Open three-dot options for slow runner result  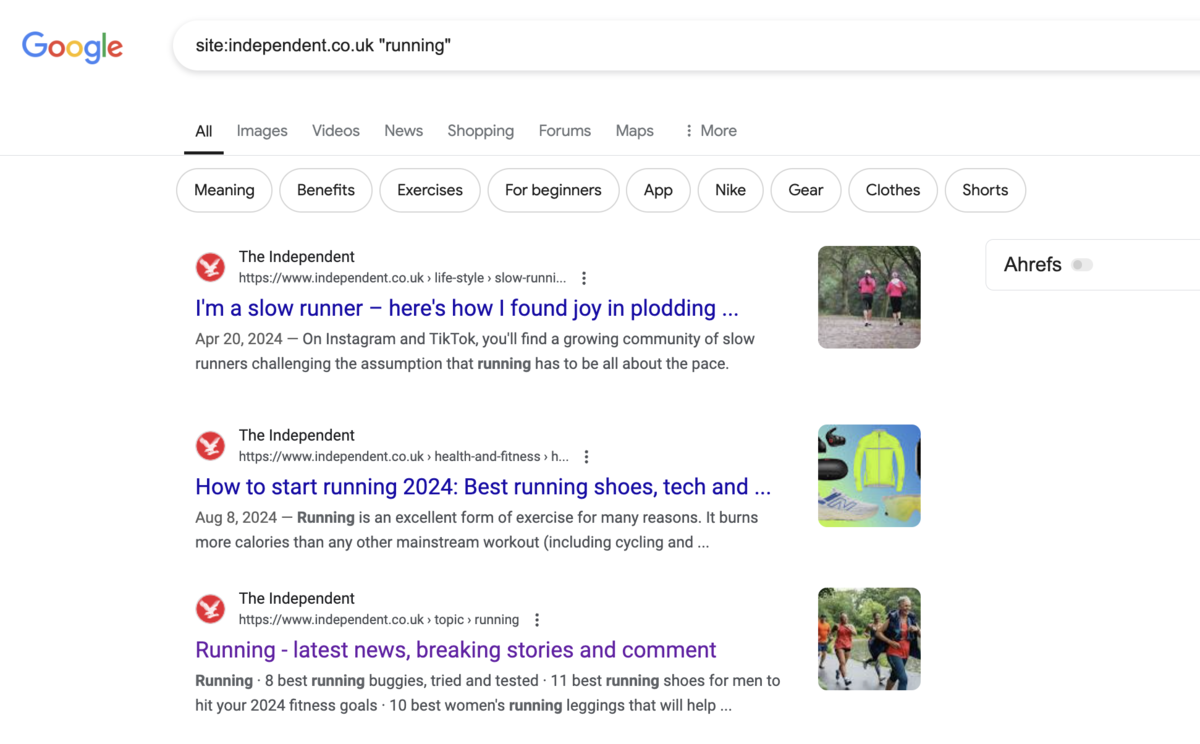(x=584, y=279)
